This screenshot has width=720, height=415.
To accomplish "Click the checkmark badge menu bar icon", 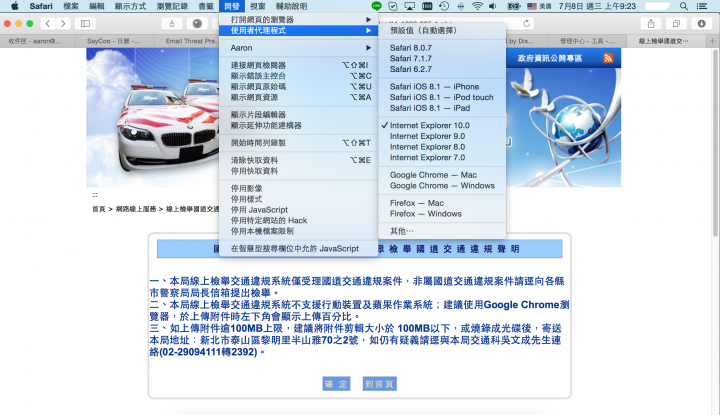I will pyautogui.click(x=393, y=6).
